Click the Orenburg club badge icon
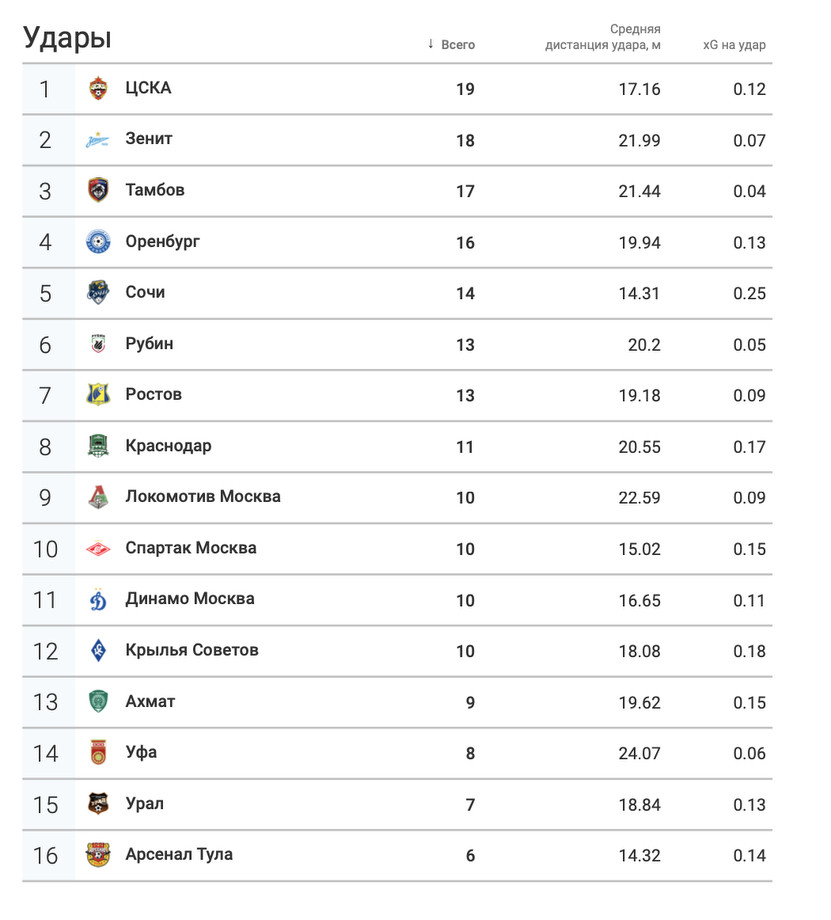 point(98,242)
